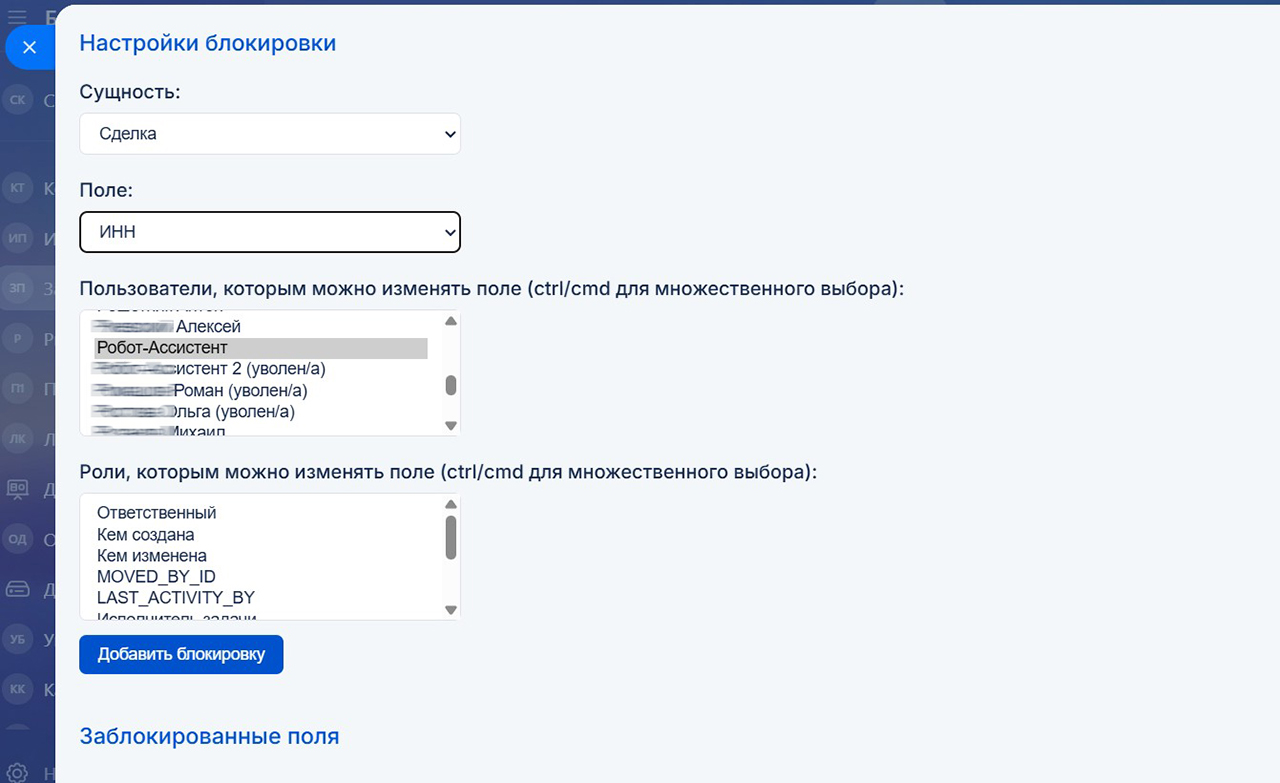Click the Добавить блокировку button
Screen dimensions: 1280x783
181,655
